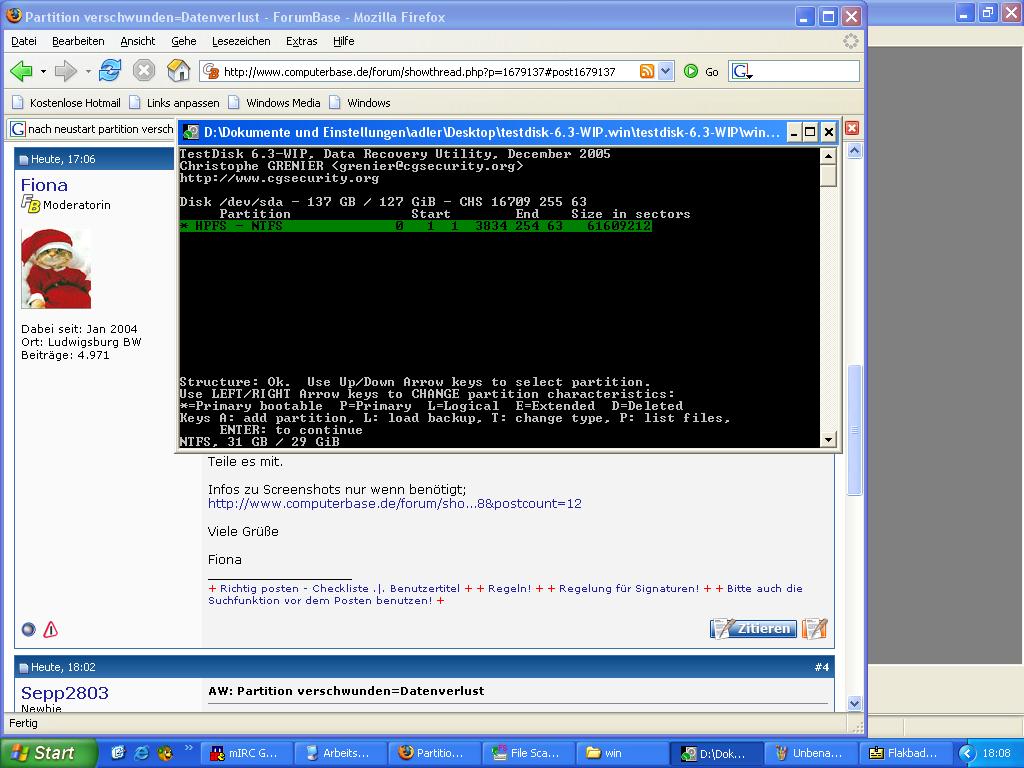Switch to mIRC taskbar button
The height and width of the screenshot is (768, 1024).
246,753
